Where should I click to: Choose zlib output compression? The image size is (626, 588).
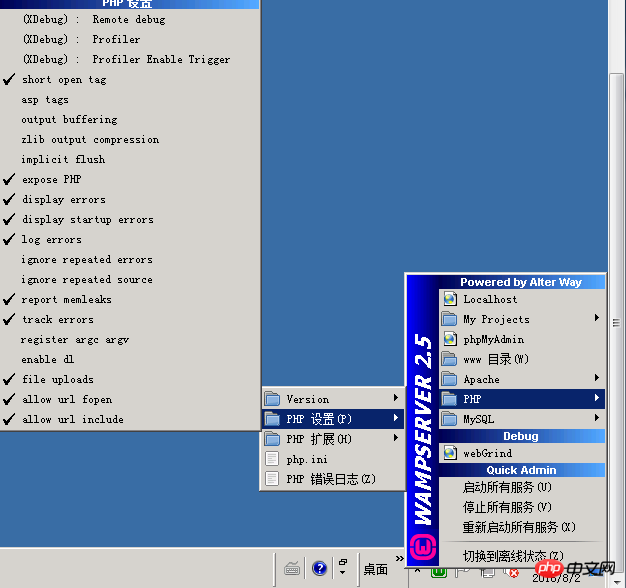tap(130, 139)
